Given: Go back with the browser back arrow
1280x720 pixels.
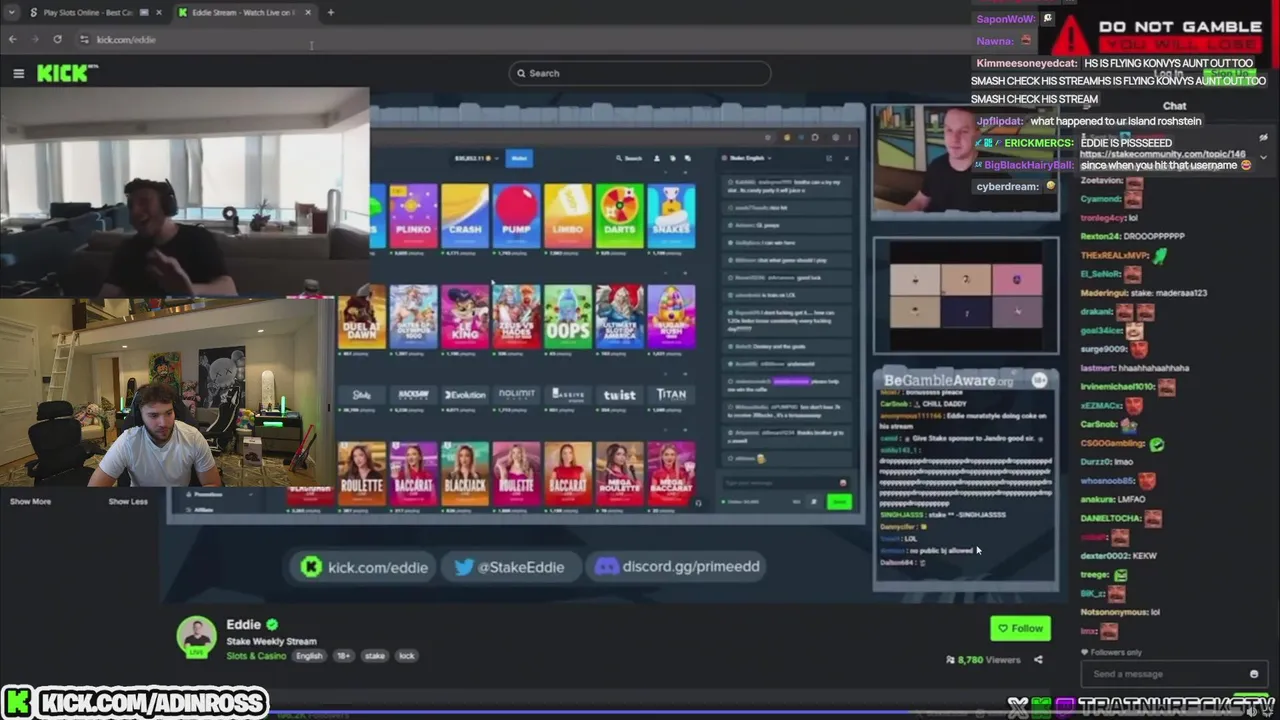Looking at the screenshot, I should 12,39.
